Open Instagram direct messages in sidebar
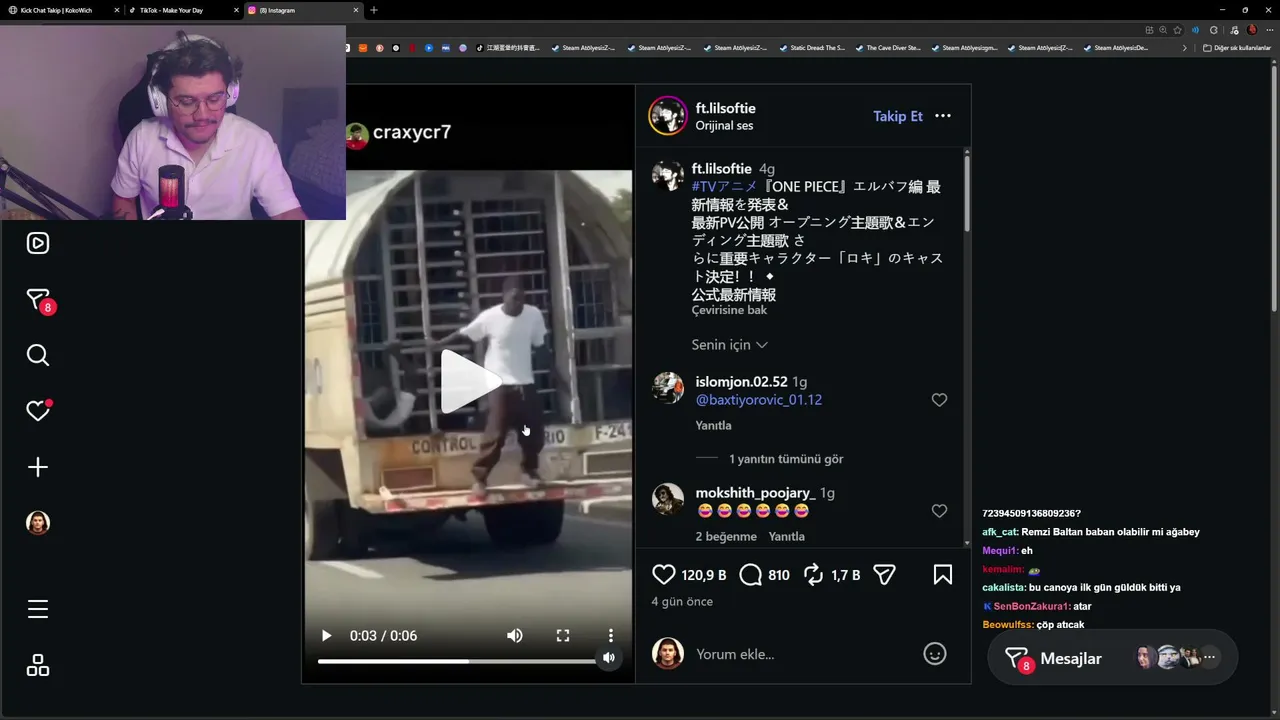This screenshot has width=1280, height=720. pyautogui.click(x=38, y=300)
